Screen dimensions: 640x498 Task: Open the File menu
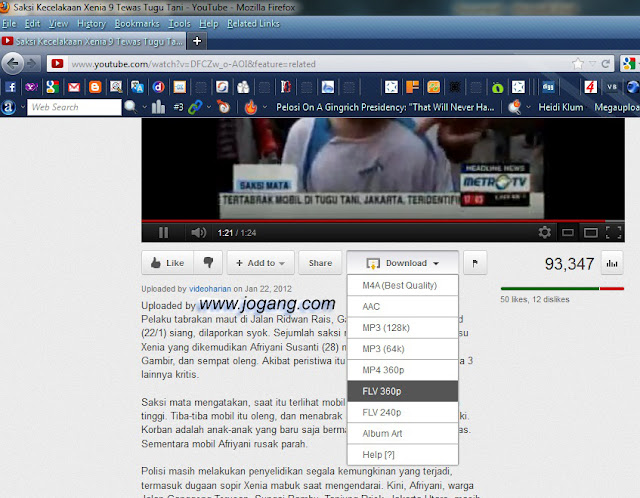click(9, 24)
